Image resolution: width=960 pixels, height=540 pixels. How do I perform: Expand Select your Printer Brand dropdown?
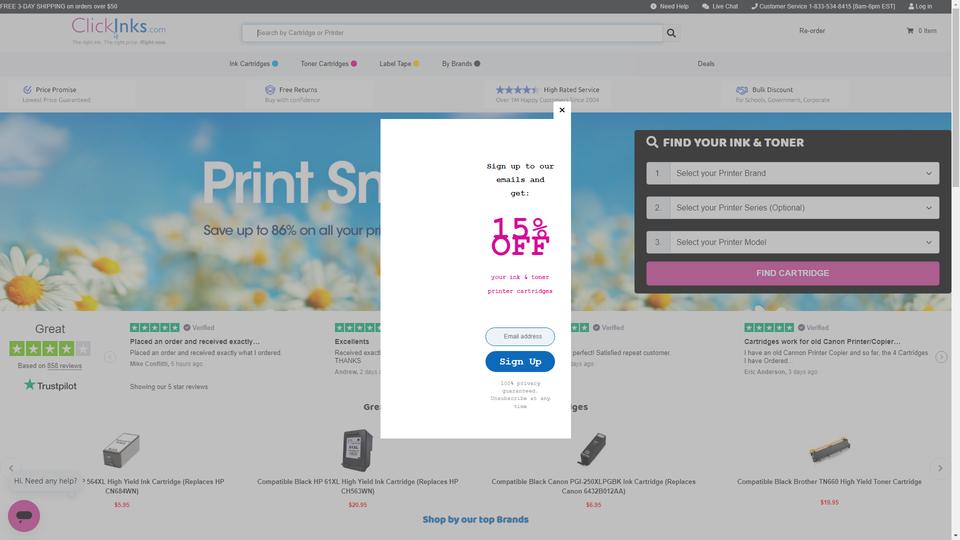click(792, 173)
